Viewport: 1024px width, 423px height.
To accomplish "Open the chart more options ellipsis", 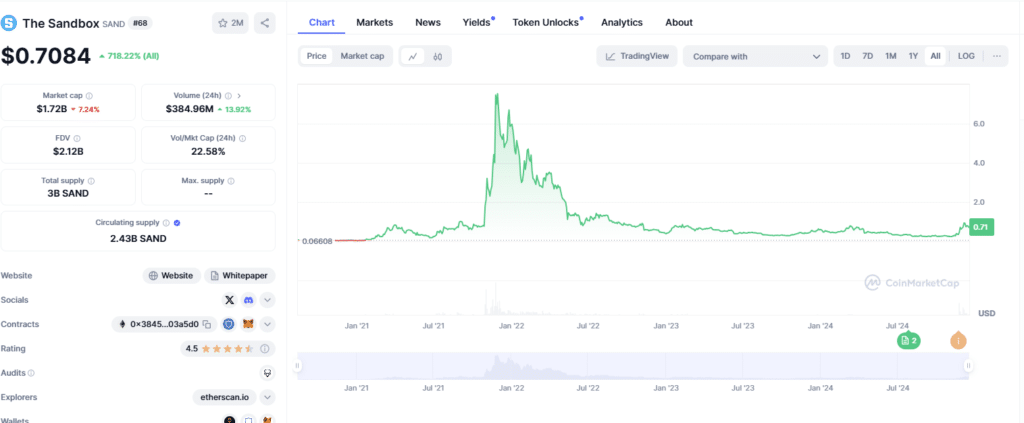I will 997,56.
